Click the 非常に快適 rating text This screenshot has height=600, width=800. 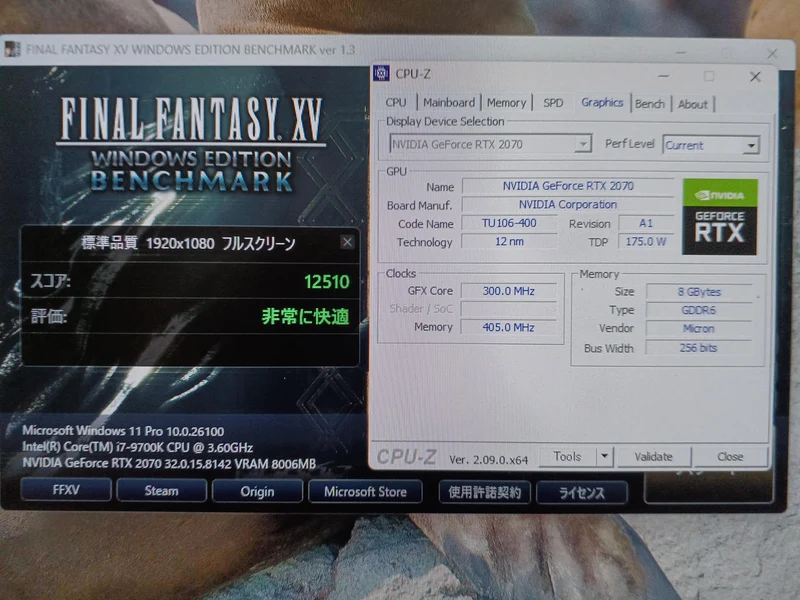point(306,317)
